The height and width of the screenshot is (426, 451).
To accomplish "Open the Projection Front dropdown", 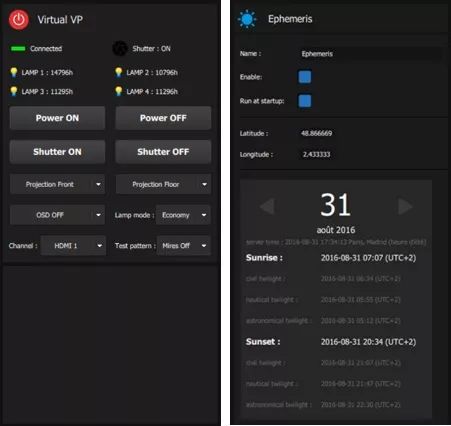I will [x=57, y=184].
